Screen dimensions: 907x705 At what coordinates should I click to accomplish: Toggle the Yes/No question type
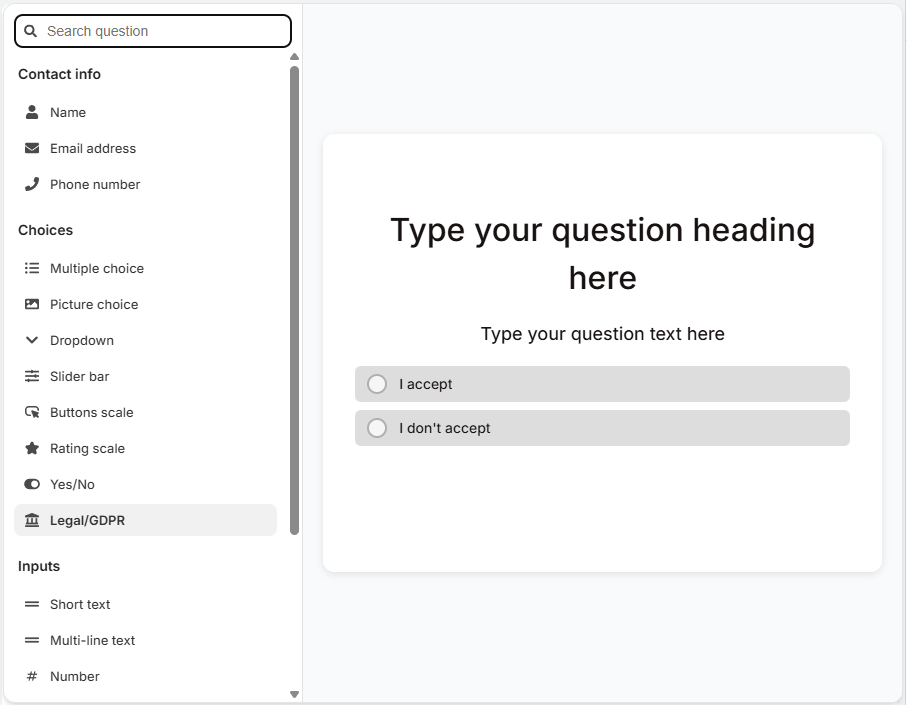[x=74, y=484]
